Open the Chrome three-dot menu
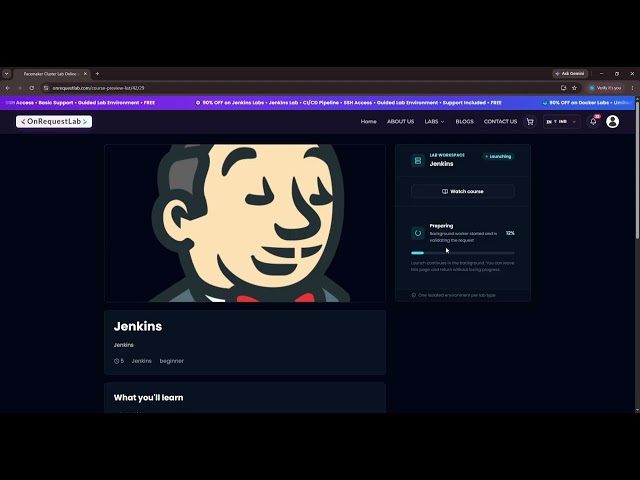The image size is (640, 480). [x=632, y=88]
